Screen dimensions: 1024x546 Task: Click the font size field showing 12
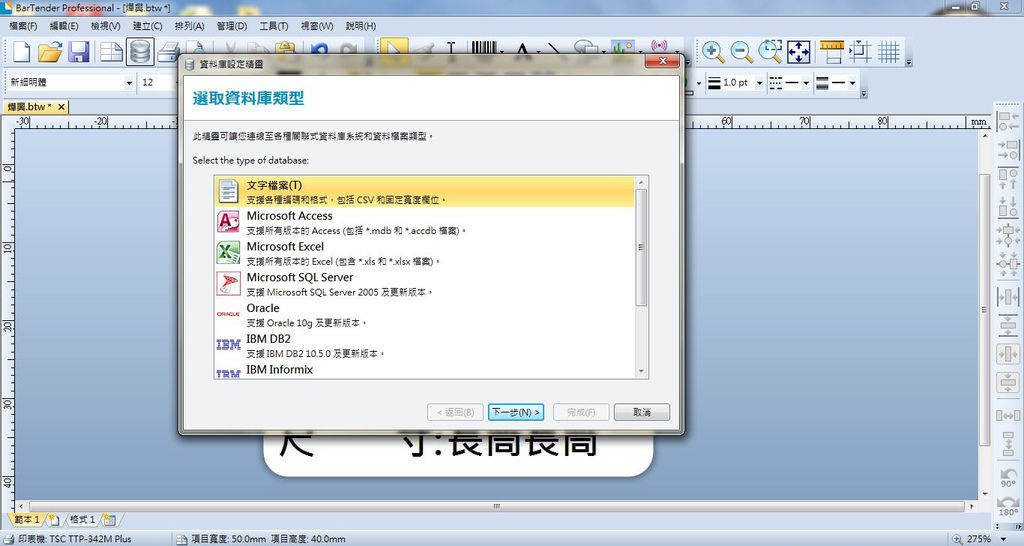(x=157, y=82)
